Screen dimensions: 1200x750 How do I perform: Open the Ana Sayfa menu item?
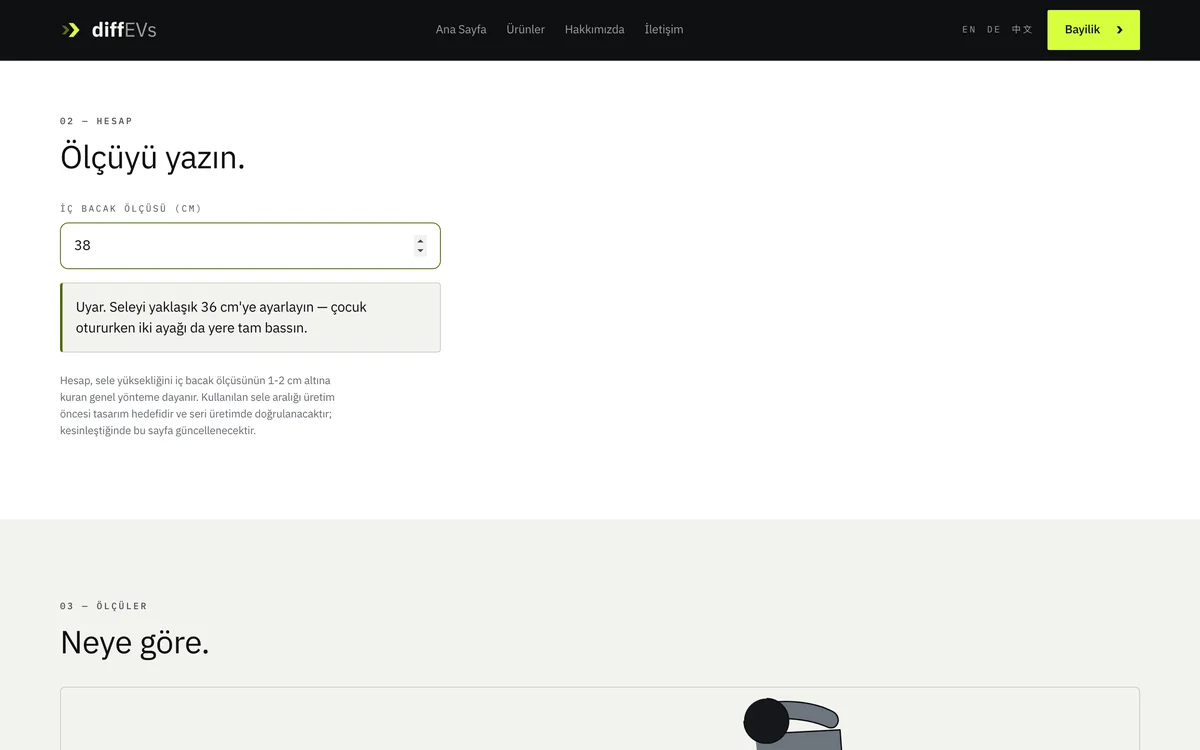point(461,30)
